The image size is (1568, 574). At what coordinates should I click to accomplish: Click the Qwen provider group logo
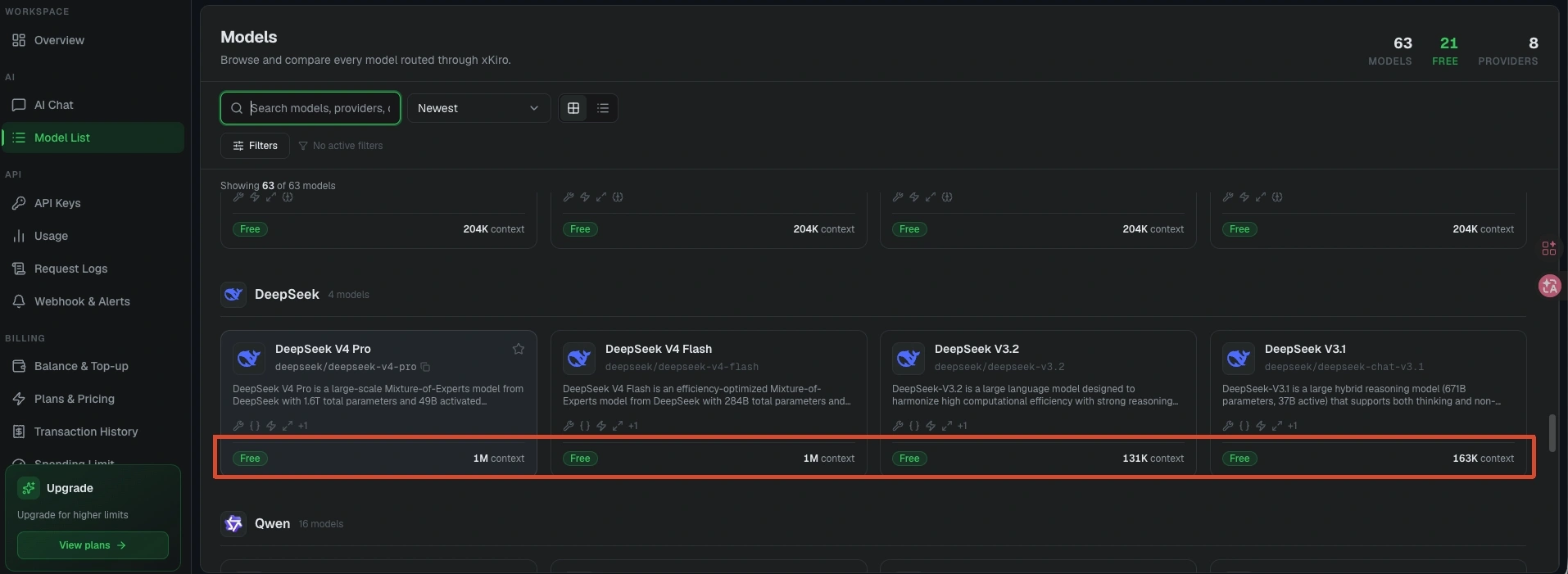[x=233, y=523]
